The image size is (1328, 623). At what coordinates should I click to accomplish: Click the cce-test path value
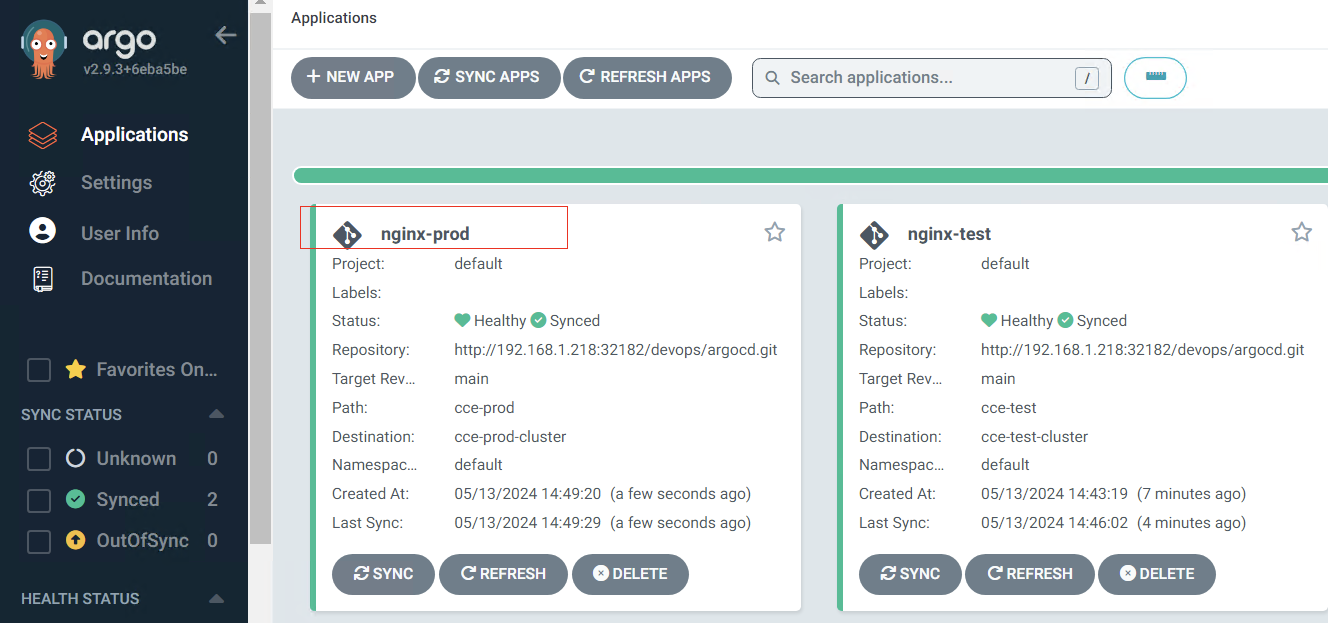pyautogui.click(x=1008, y=408)
